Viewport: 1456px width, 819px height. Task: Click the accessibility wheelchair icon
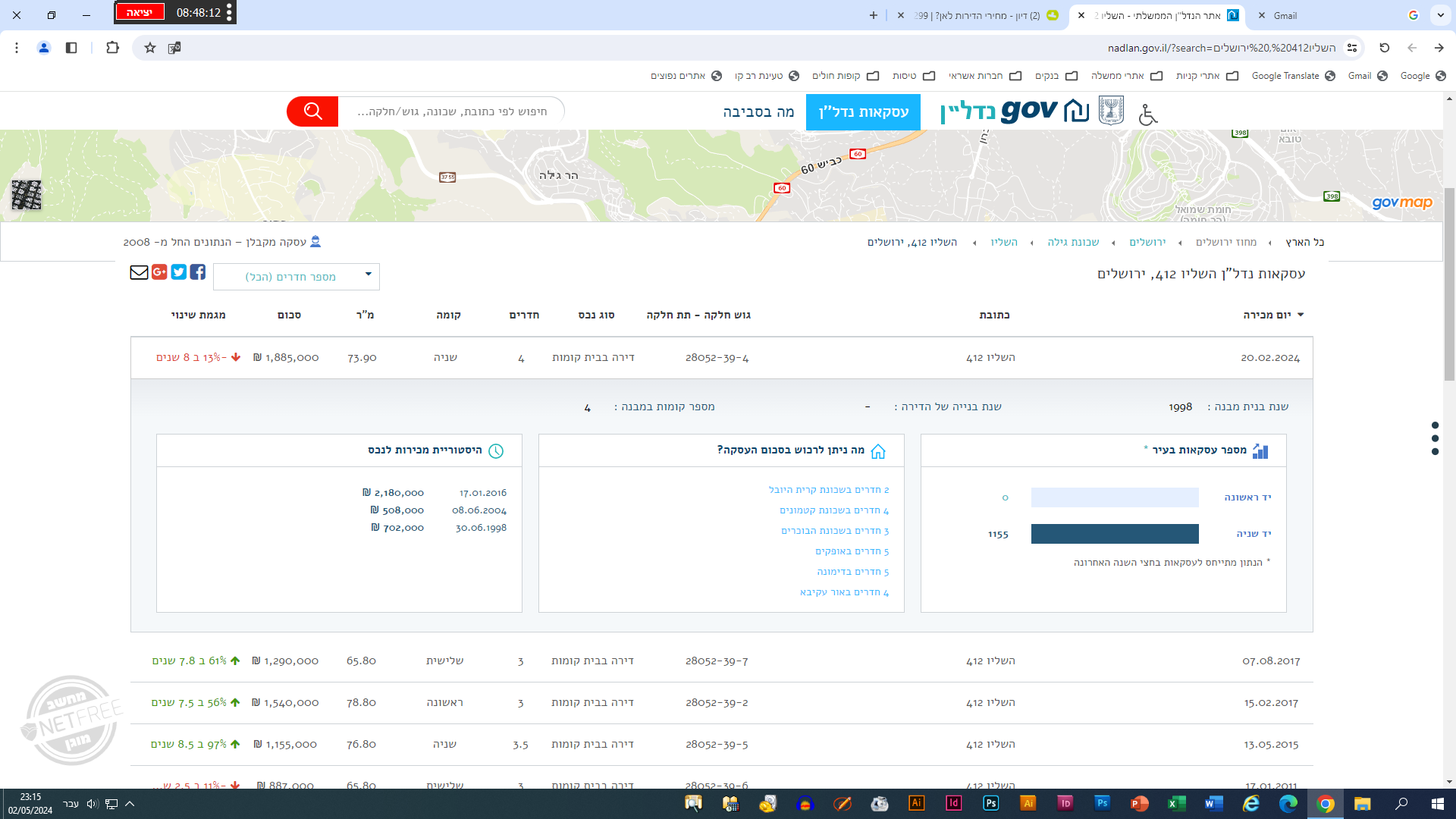[1148, 115]
